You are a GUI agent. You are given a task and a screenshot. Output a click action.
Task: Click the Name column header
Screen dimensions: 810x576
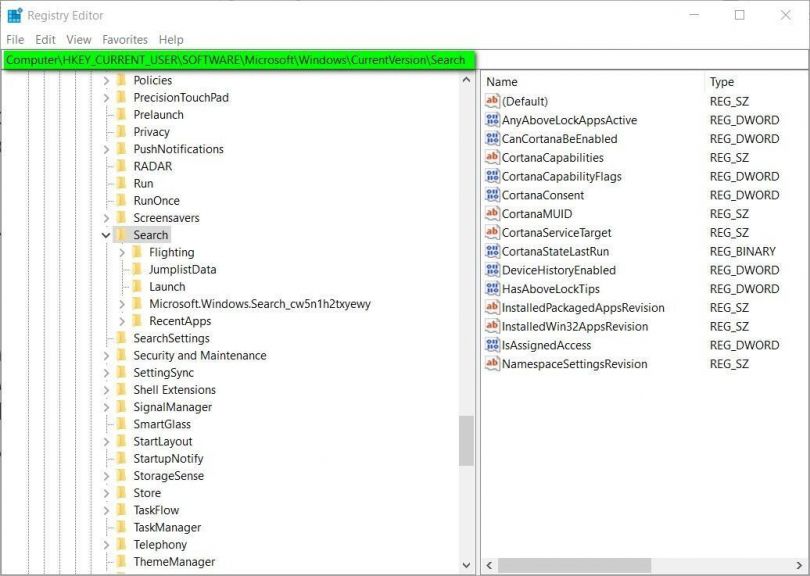tap(590, 82)
